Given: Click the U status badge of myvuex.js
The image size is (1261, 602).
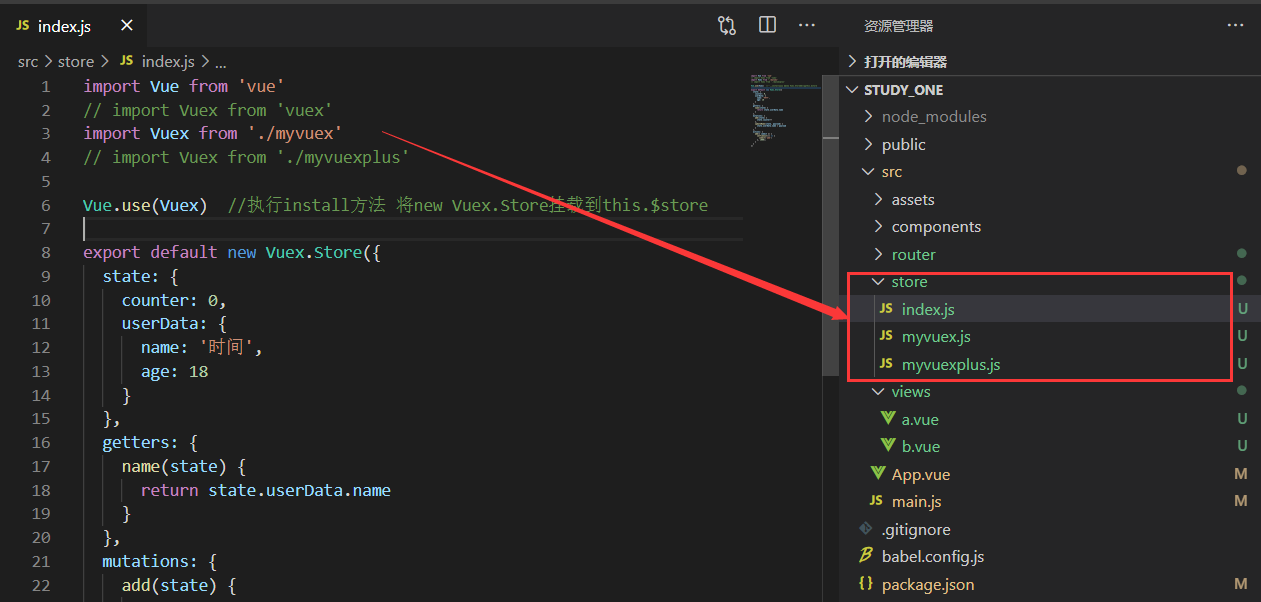Looking at the screenshot, I should pyautogui.click(x=1242, y=337).
